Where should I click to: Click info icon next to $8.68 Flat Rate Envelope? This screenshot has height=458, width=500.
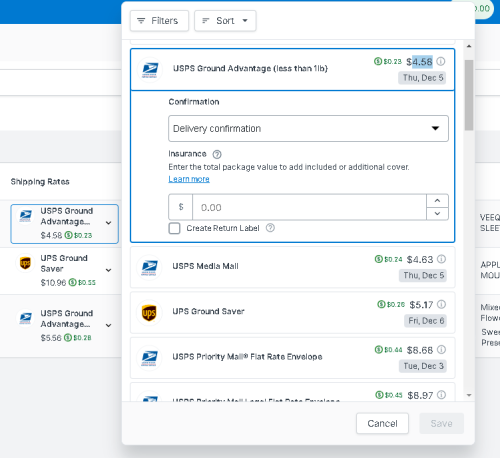coord(441,350)
